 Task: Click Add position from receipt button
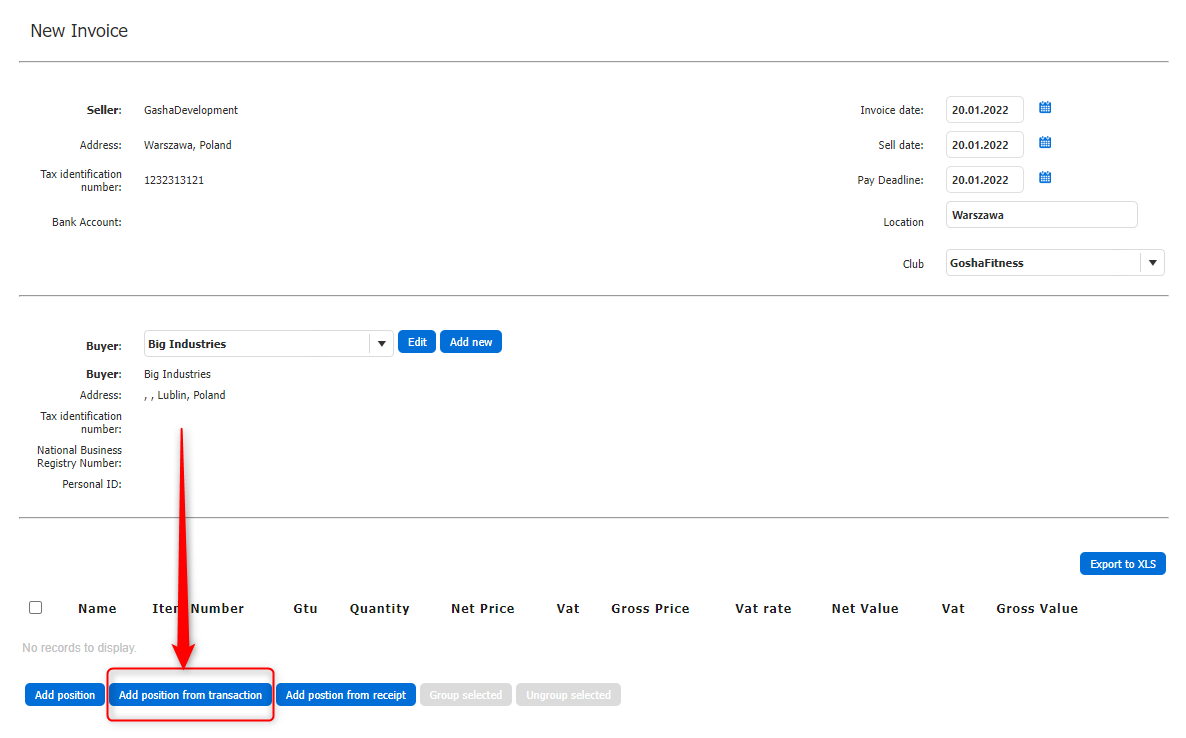coord(346,695)
